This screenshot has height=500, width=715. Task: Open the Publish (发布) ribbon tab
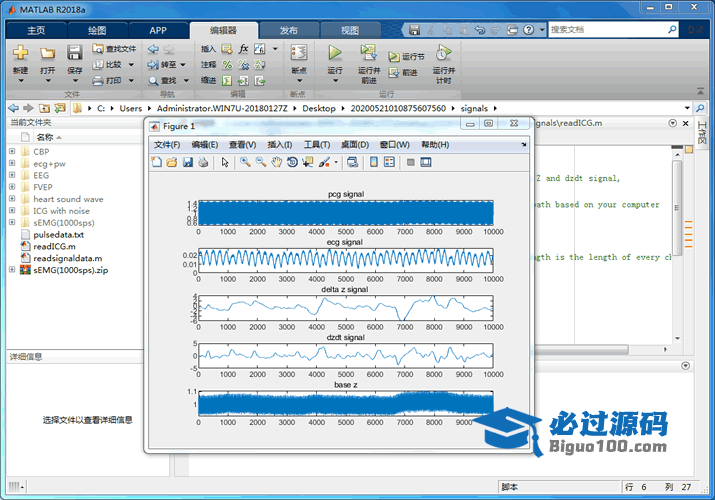tap(289, 31)
